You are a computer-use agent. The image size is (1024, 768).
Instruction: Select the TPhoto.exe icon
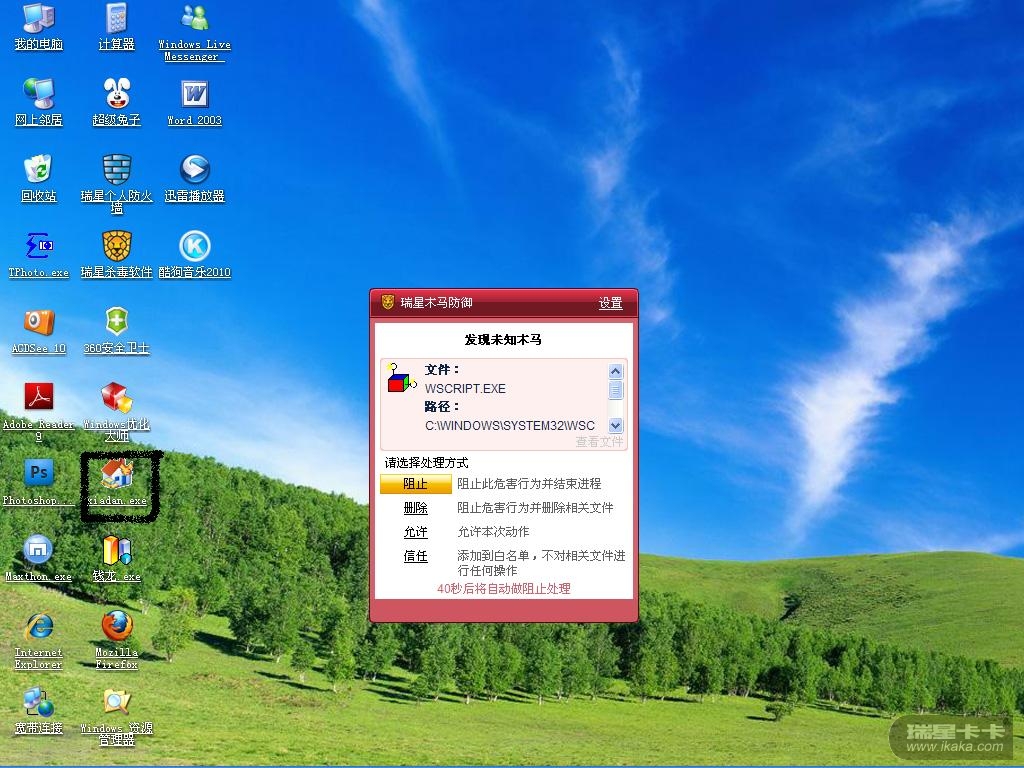coord(39,254)
